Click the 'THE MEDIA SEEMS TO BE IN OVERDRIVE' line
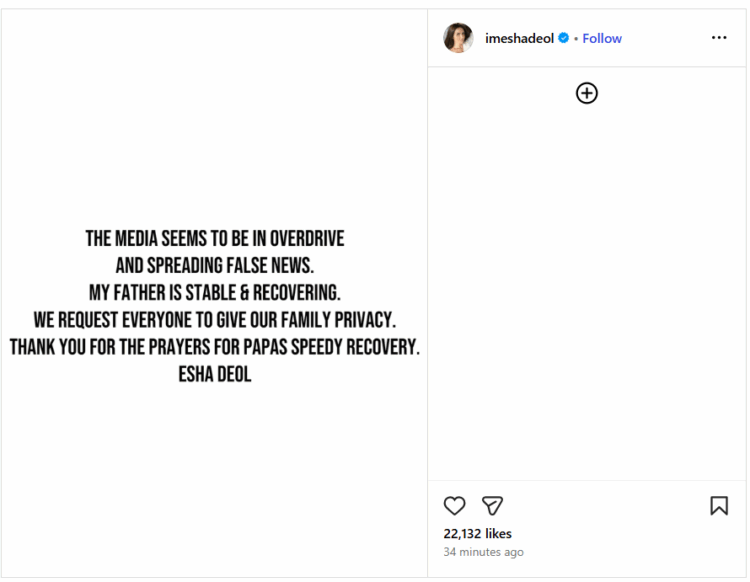750x582 pixels. 214,239
